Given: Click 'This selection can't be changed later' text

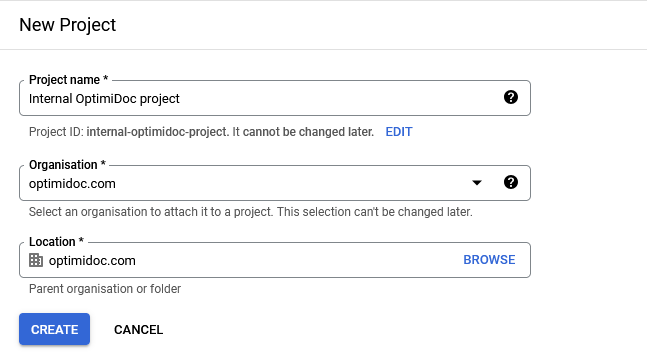Looking at the screenshot, I should click(375, 212).
